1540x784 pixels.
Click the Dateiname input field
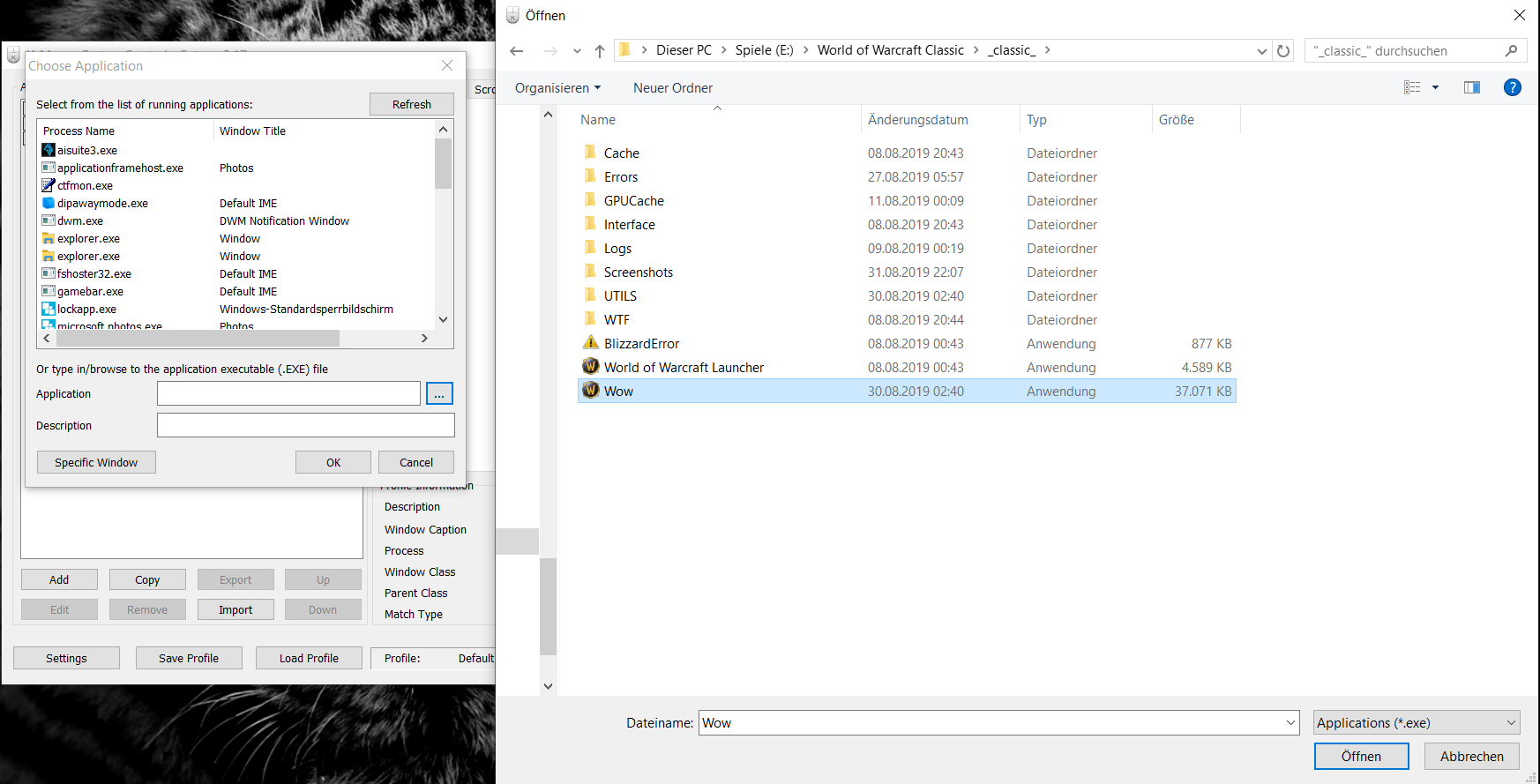tap(998, 723)
